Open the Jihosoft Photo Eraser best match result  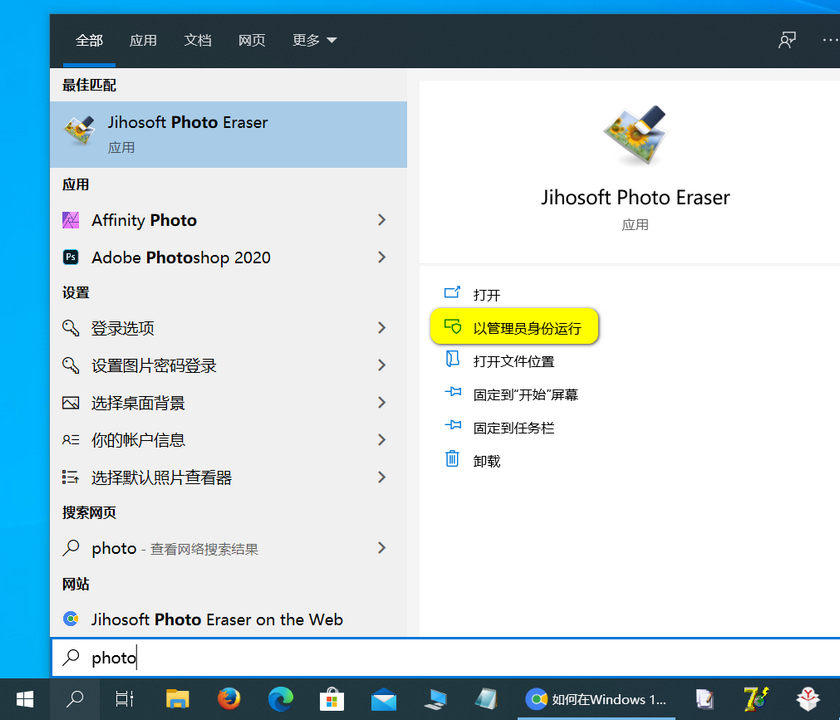pos(228,134)
